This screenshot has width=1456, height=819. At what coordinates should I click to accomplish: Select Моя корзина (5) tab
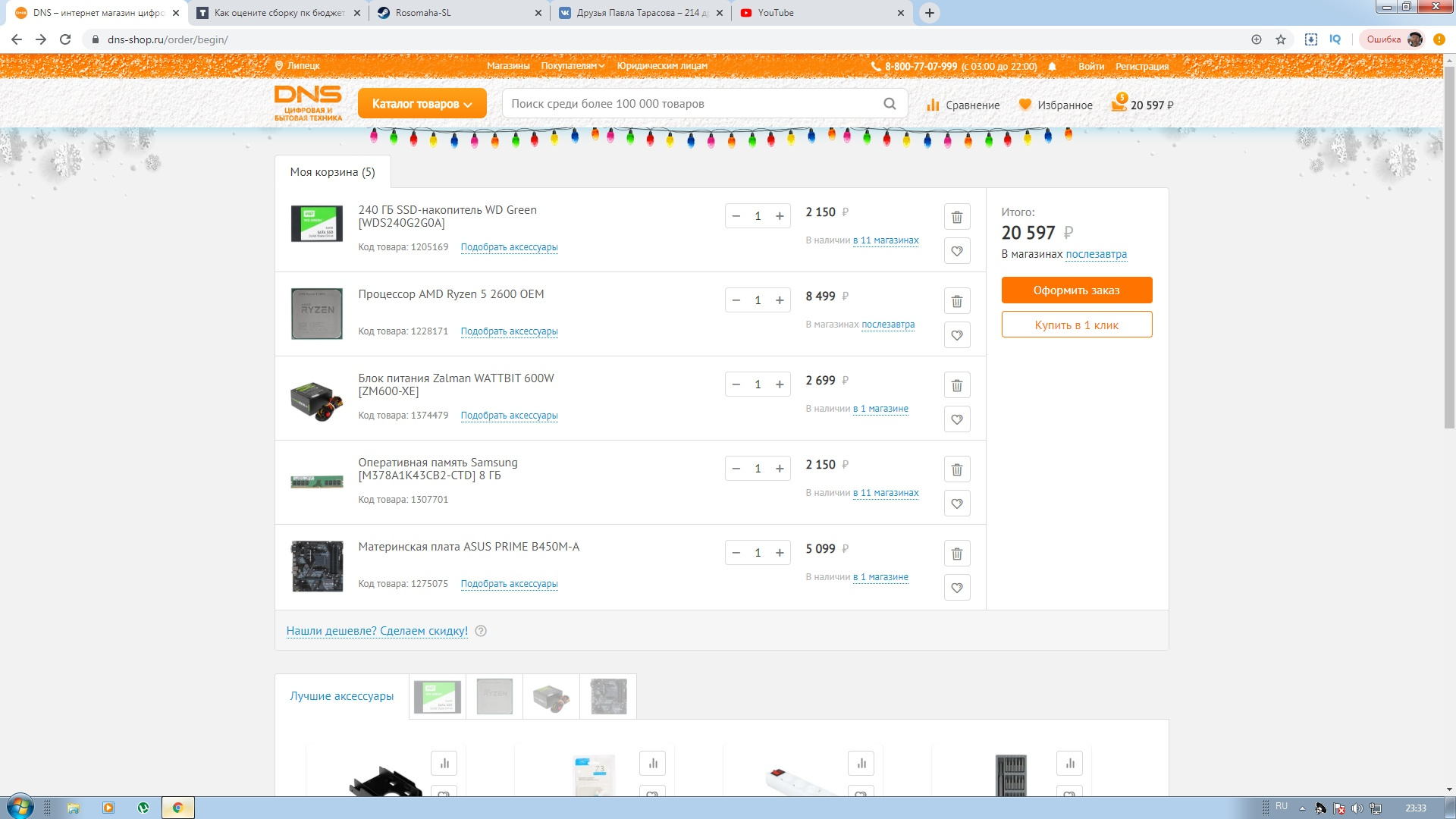[x=333, y=172]
